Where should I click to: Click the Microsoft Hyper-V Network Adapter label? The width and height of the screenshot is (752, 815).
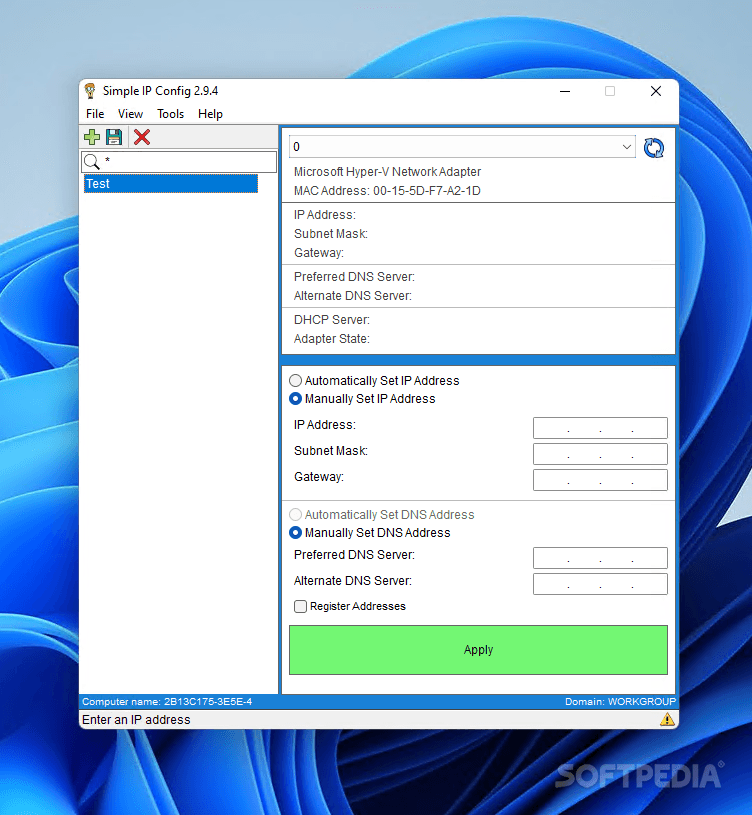pyautogui.click(x=387, y=172)
